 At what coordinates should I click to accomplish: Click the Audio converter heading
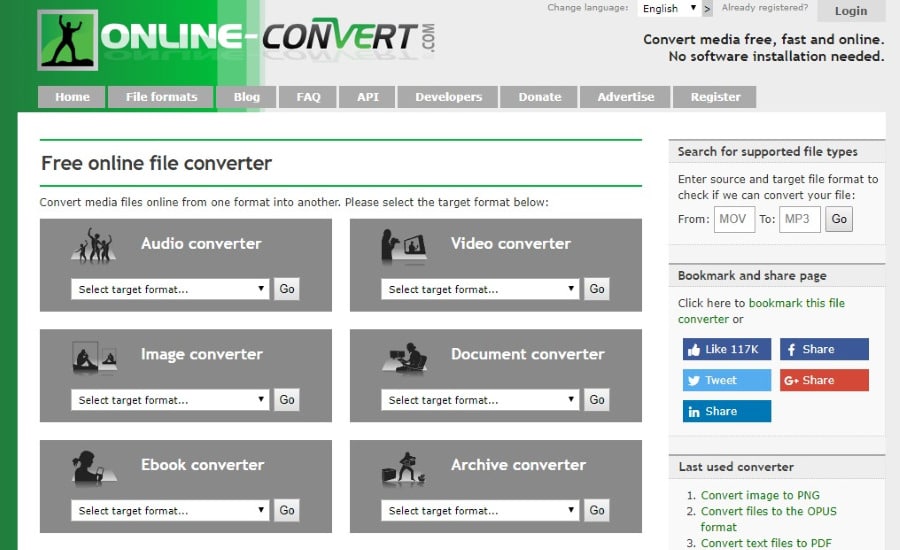pos(201,243)
